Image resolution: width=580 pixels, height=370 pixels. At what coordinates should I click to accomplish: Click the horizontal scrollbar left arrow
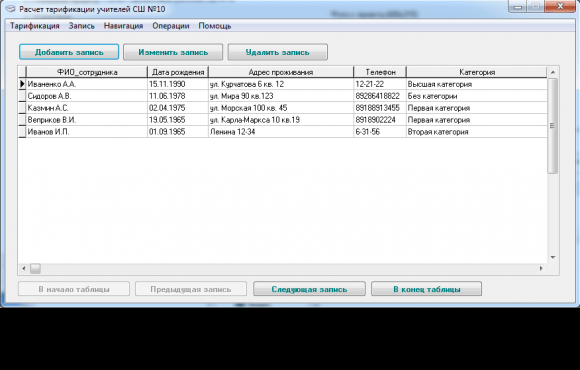point(24,268)
